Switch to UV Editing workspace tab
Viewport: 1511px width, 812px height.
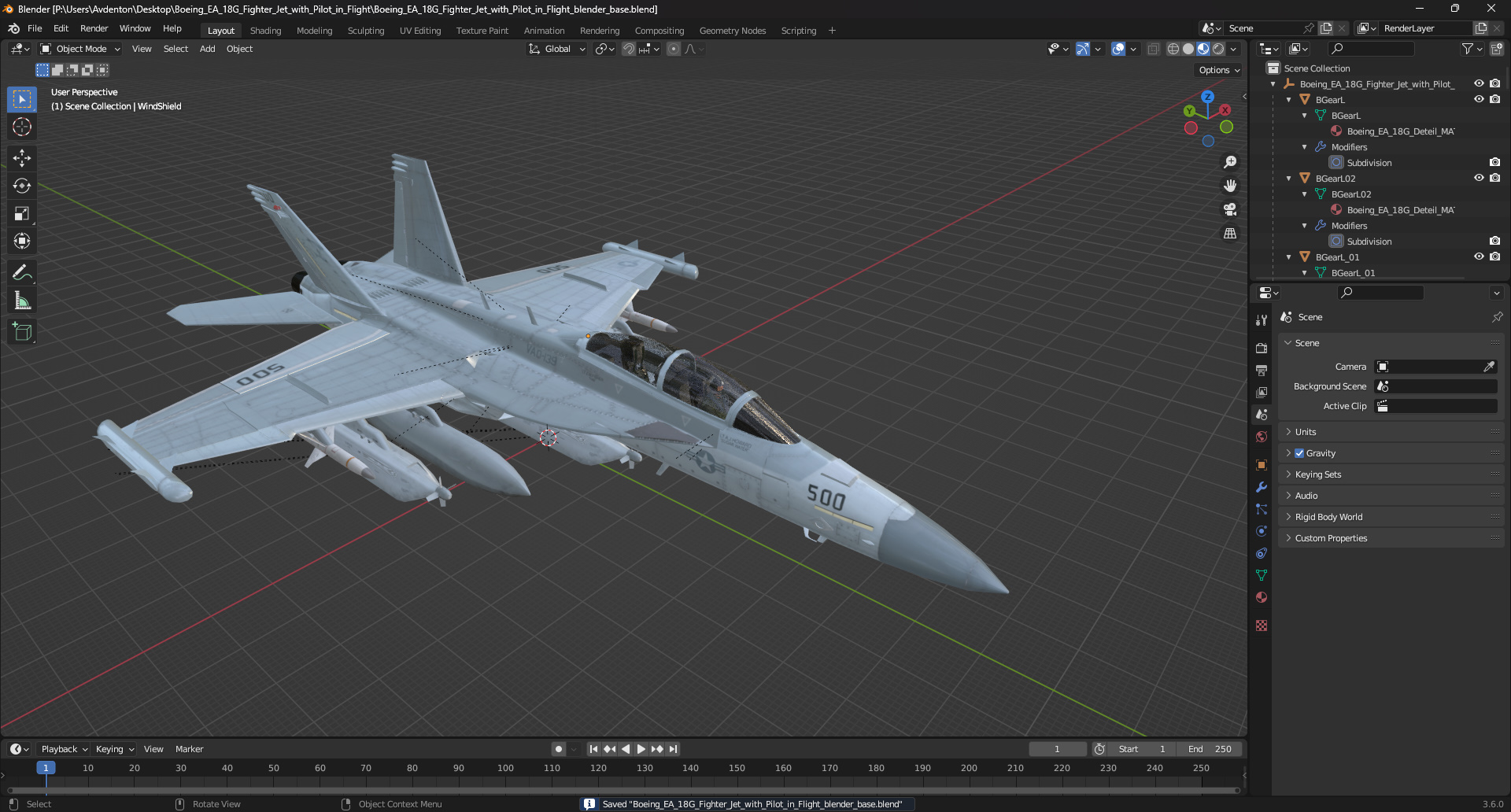click(x=420, y=31)
